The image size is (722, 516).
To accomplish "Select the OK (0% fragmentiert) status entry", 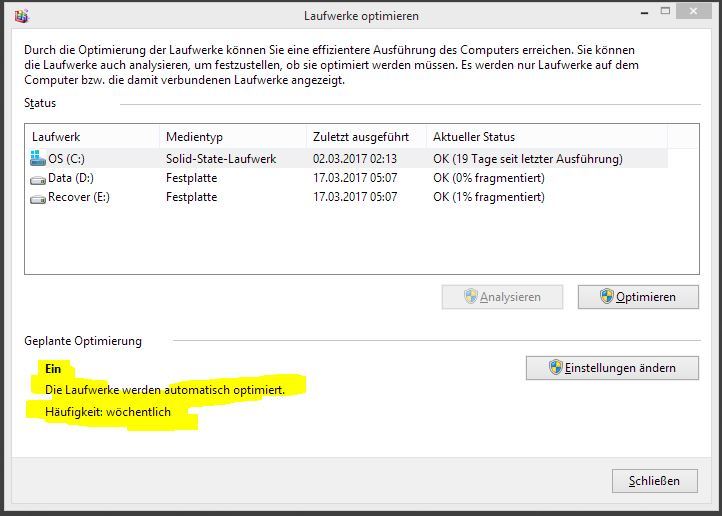I will (489, 178).
